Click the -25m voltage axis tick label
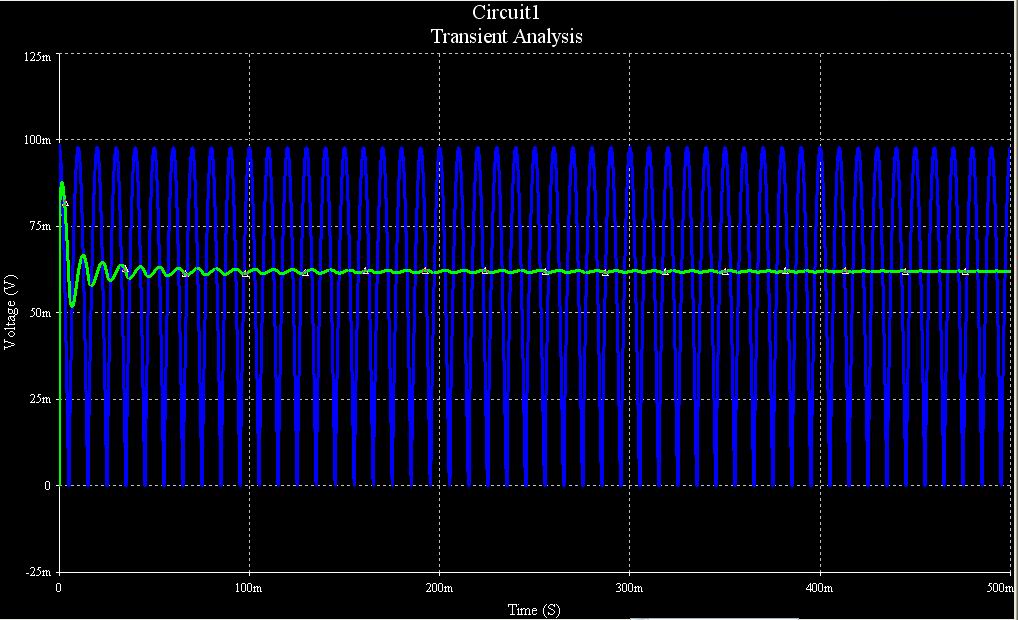Image resolution: width=1018 pixels, height=620 pixels. (x=38, y=571)
